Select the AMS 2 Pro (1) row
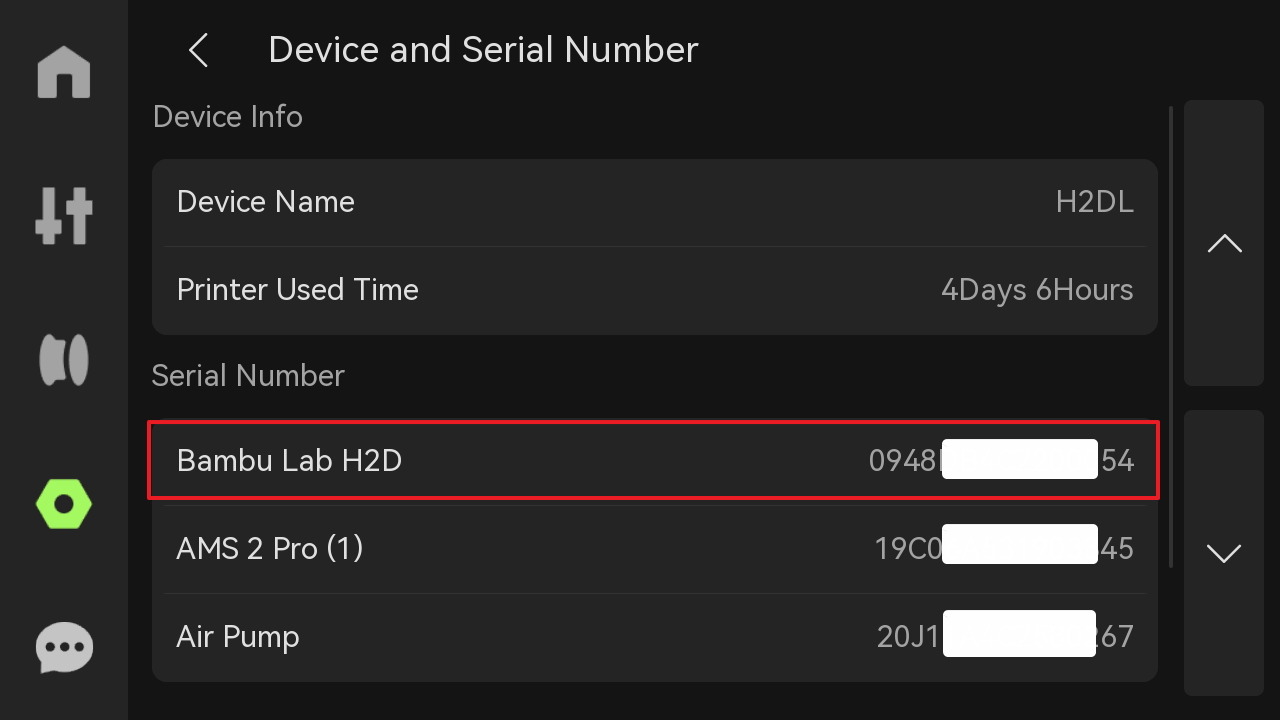Image resolution: width=1280 pixels, height=720 pixels. (x=655, y=548)
